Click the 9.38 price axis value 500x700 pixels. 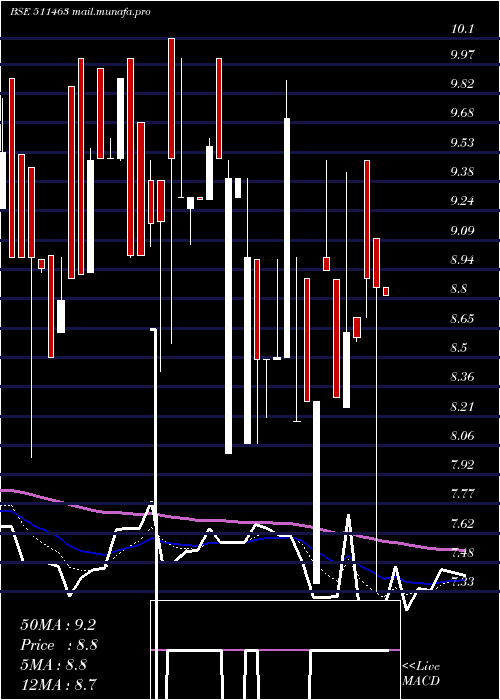463,171
